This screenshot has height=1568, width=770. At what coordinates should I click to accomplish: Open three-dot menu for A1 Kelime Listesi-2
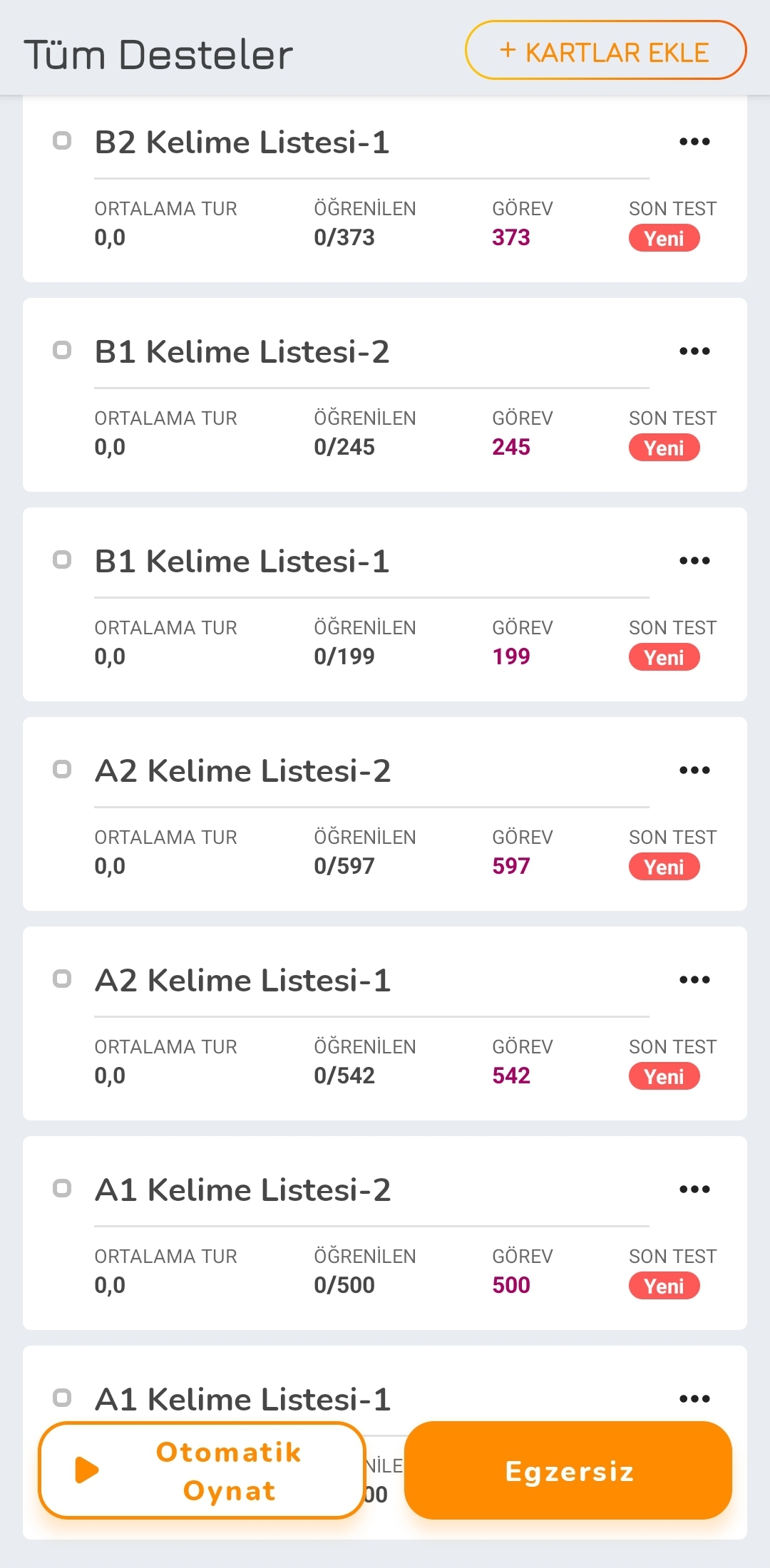pos(694,1190)
